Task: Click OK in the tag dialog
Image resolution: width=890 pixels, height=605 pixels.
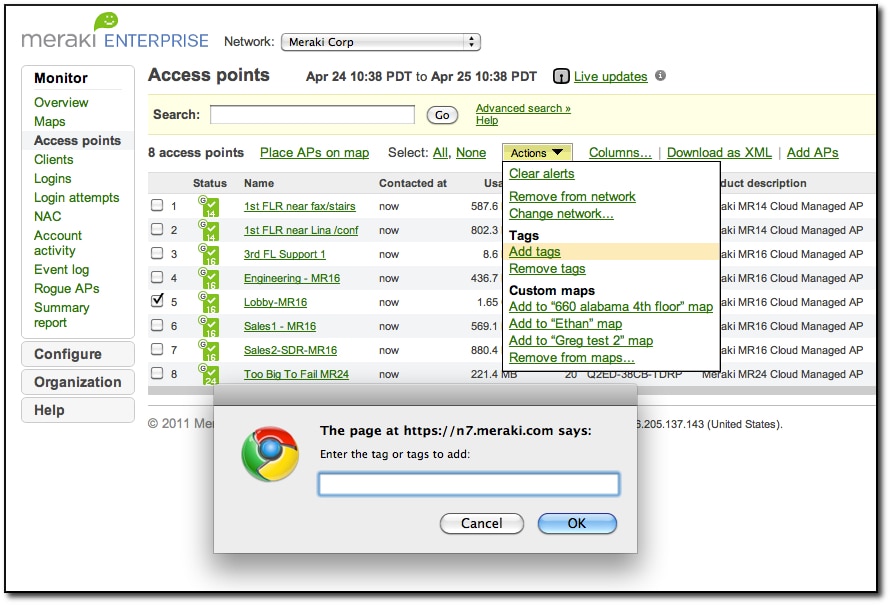Action: tap(577, 523)
